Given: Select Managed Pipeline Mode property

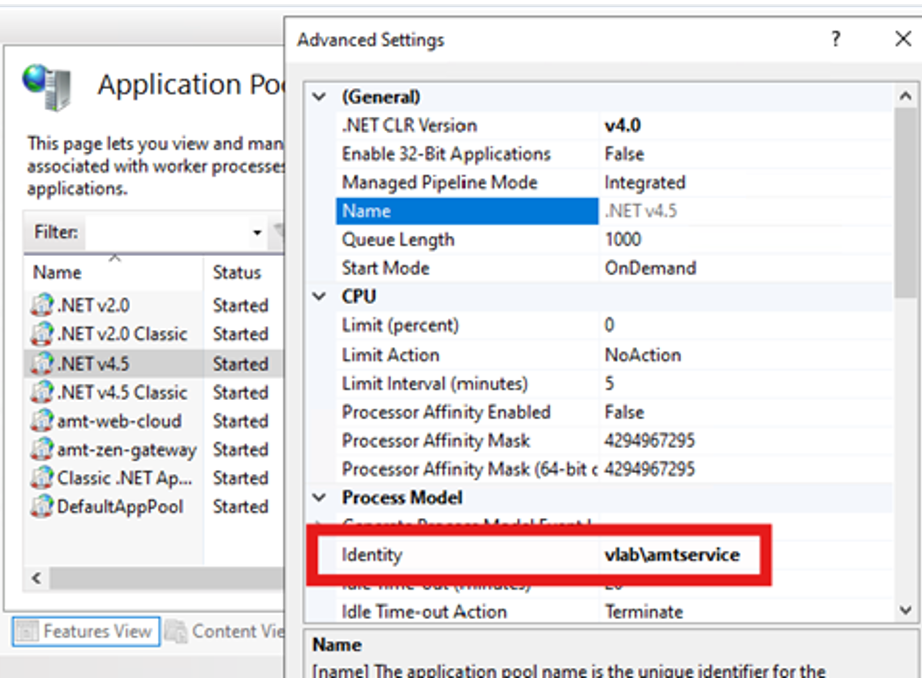Looking at the screenshot, I should click(x=440, y=182).
